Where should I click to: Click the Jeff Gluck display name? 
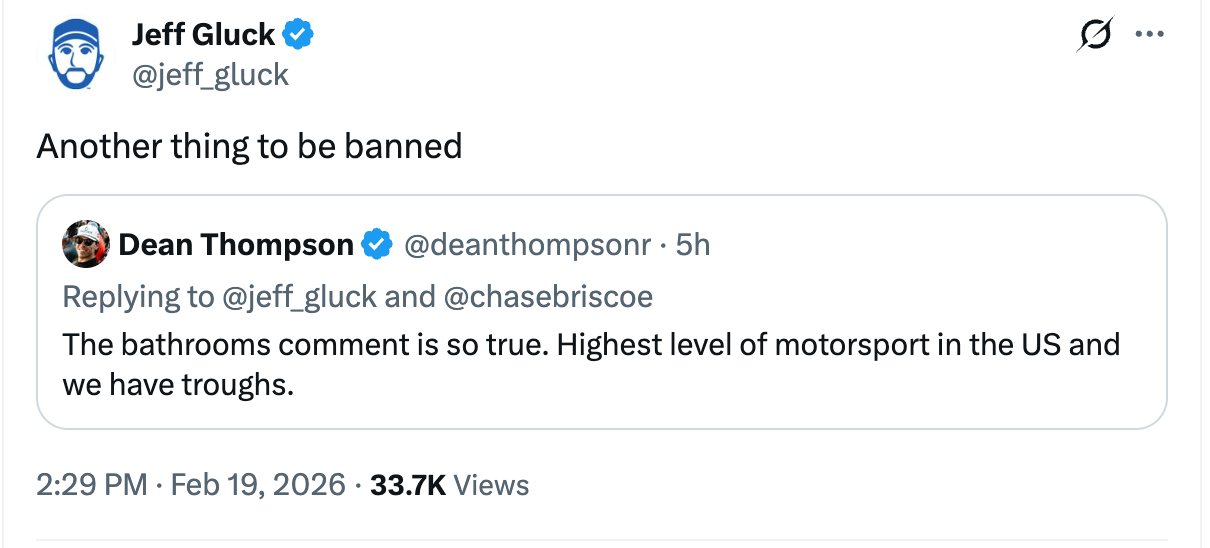coord(203,35)
